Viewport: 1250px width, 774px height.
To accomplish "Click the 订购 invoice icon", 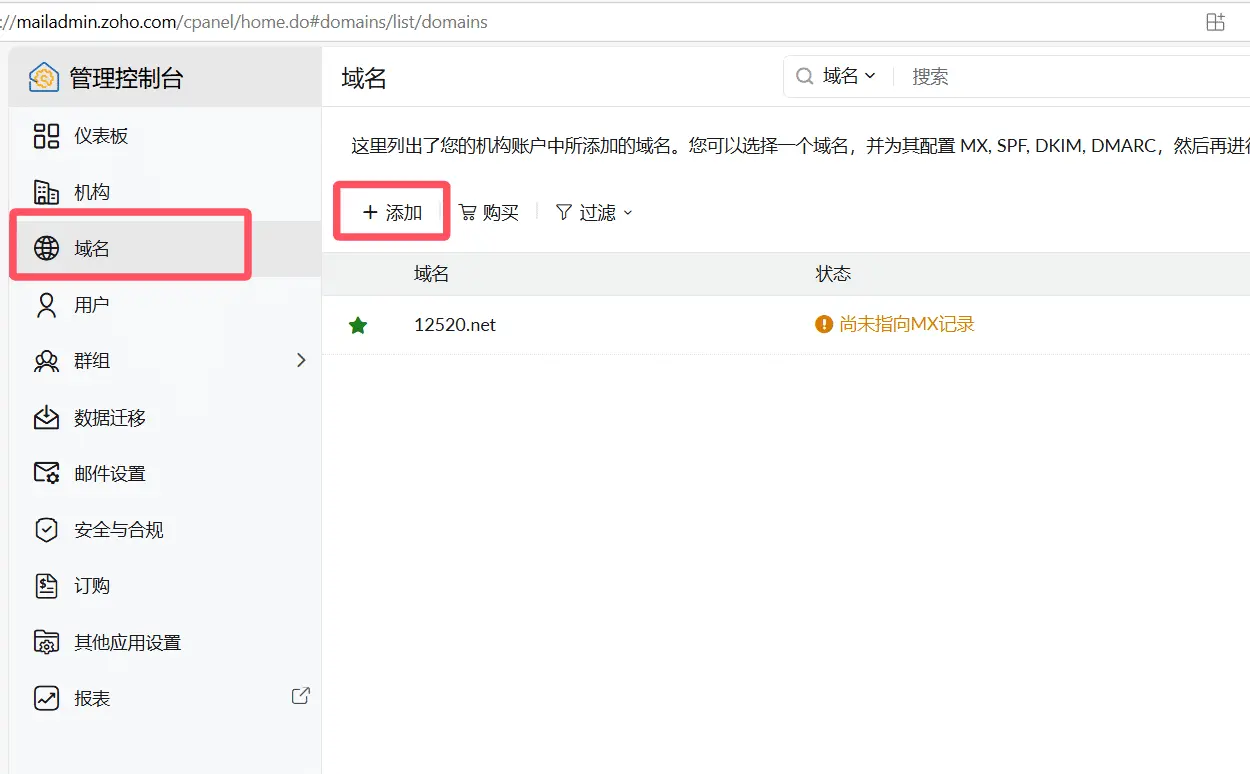I will 46,586.
